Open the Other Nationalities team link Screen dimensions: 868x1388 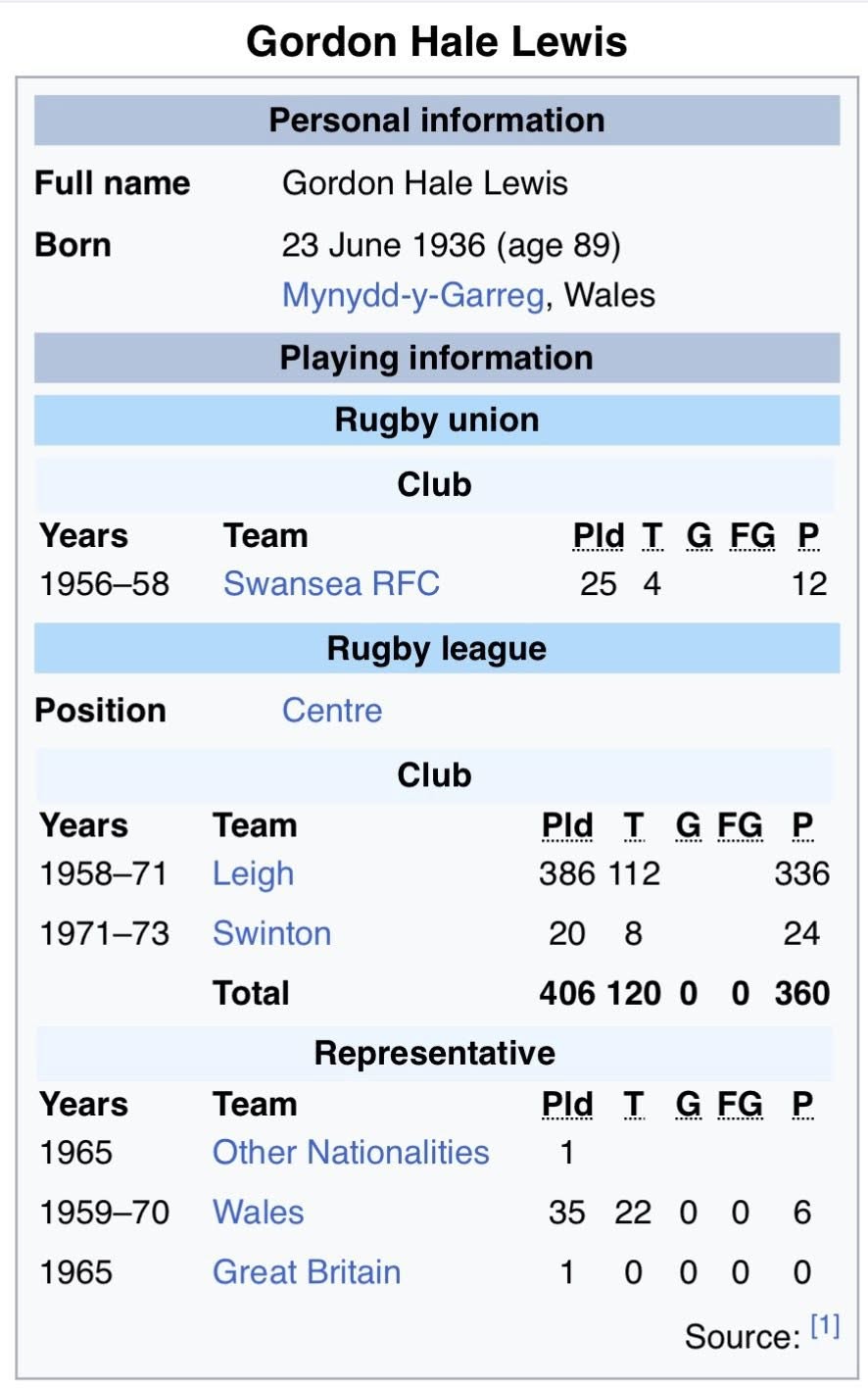point(351,1153)
